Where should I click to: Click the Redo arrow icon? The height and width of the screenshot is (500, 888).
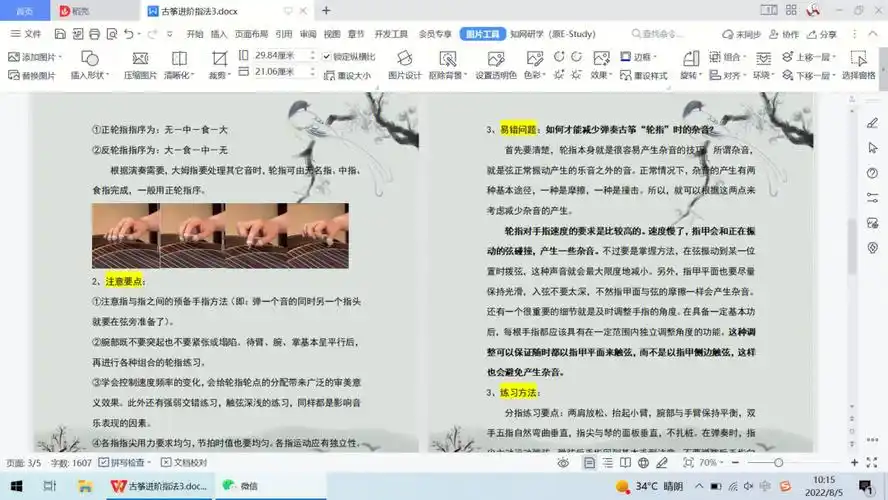tap(152, 34)
